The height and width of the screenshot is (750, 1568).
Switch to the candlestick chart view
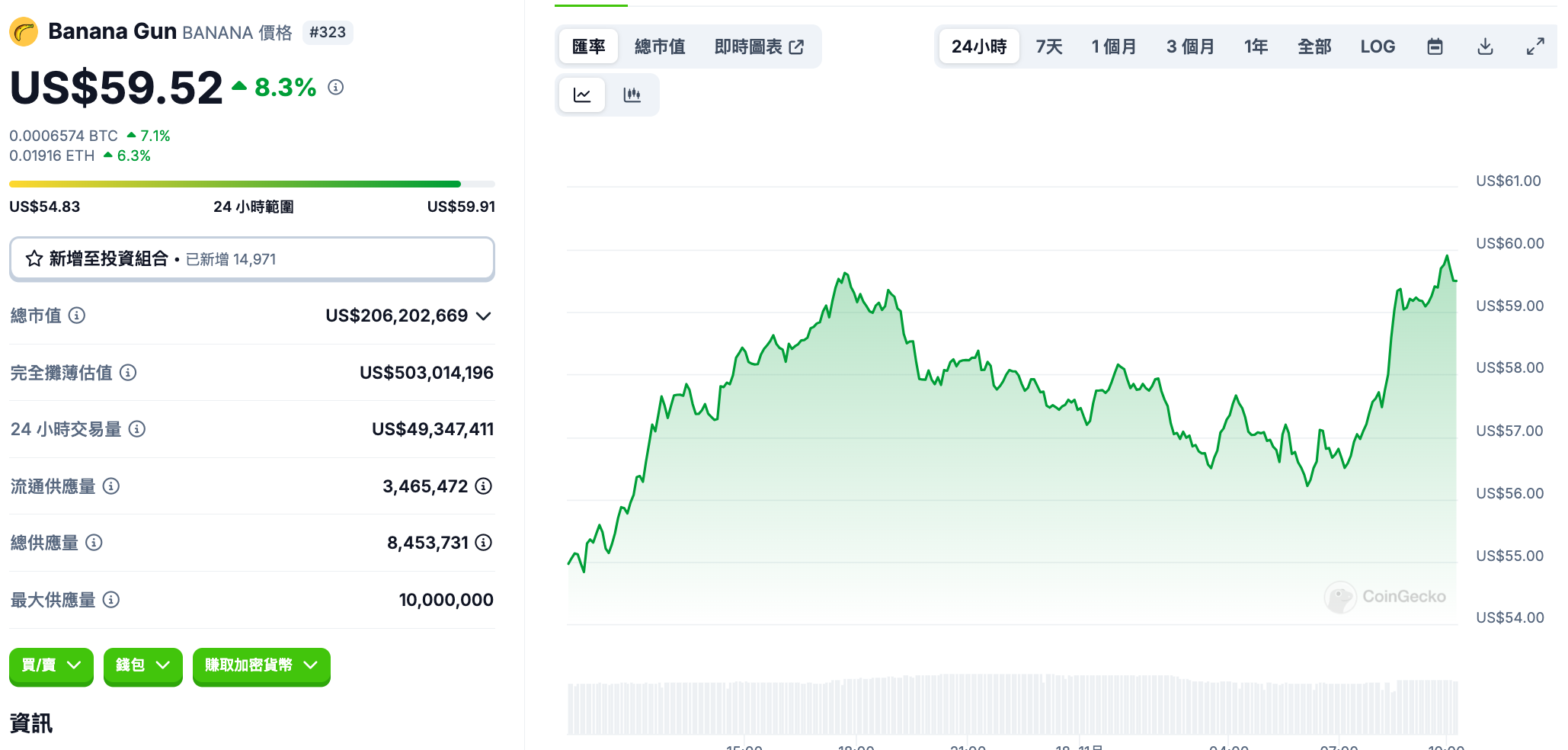point(632,95)
